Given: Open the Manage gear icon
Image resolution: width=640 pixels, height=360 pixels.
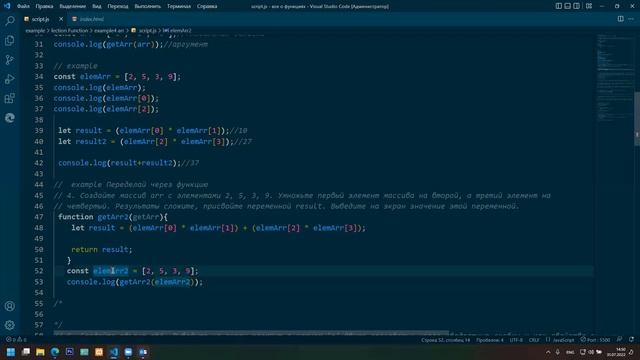Looking at the screenshot, I should click(9, 325).
